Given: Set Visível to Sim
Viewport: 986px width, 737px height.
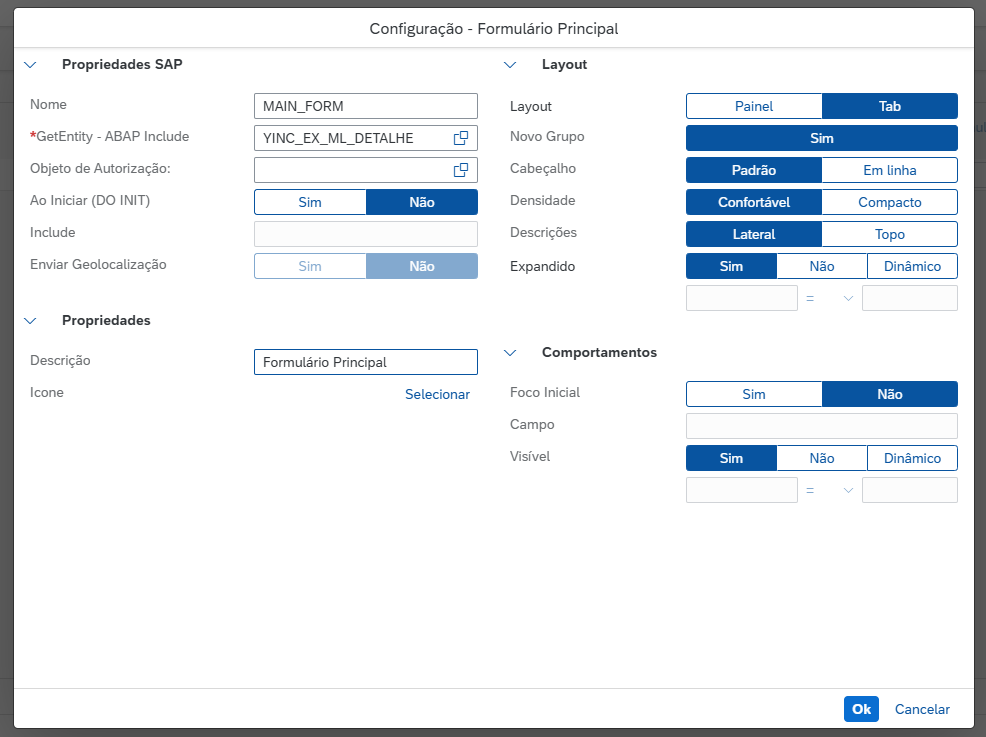Looking at the screenshot, I should point(731,458).
